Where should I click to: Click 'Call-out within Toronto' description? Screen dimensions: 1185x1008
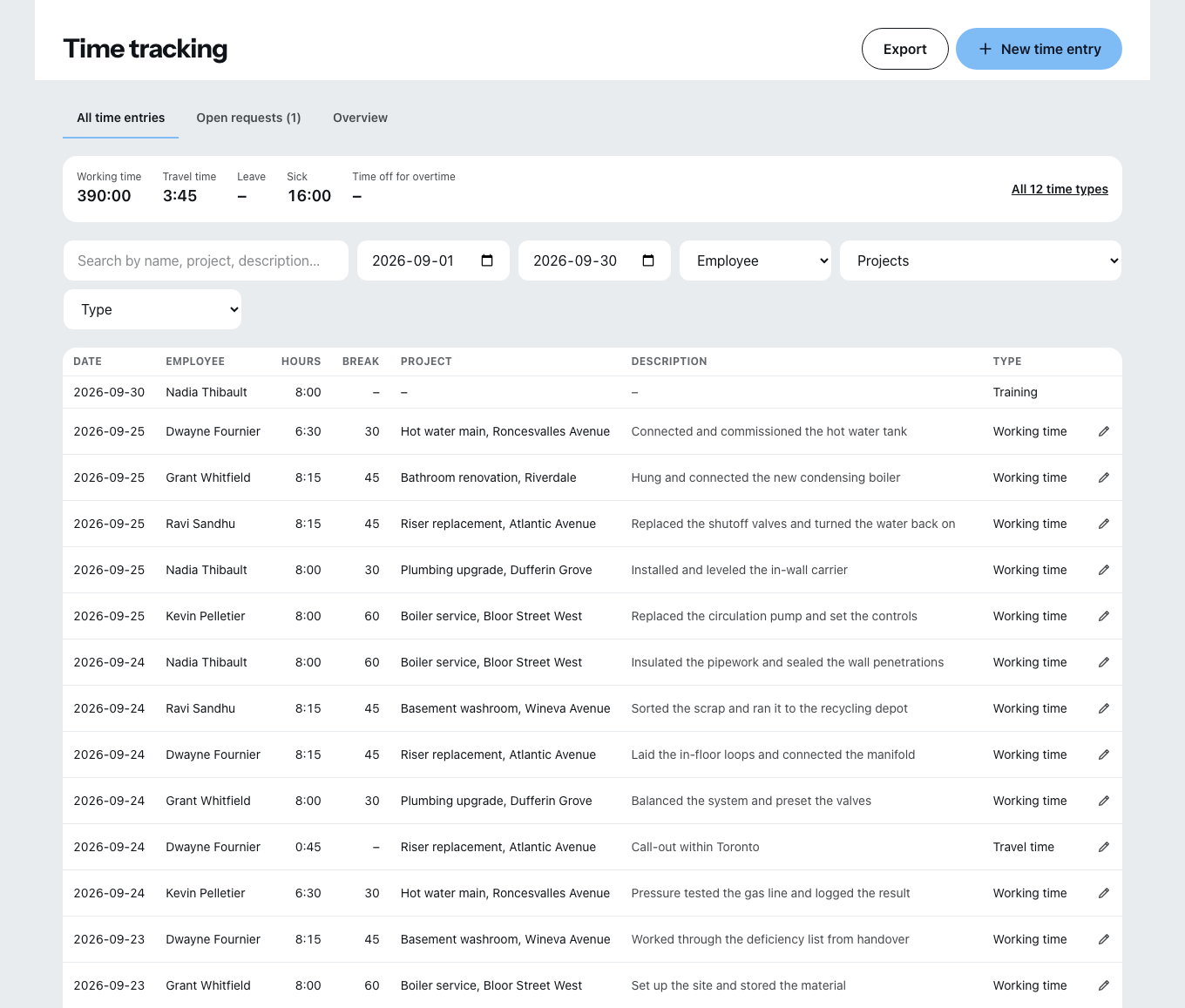695,847
